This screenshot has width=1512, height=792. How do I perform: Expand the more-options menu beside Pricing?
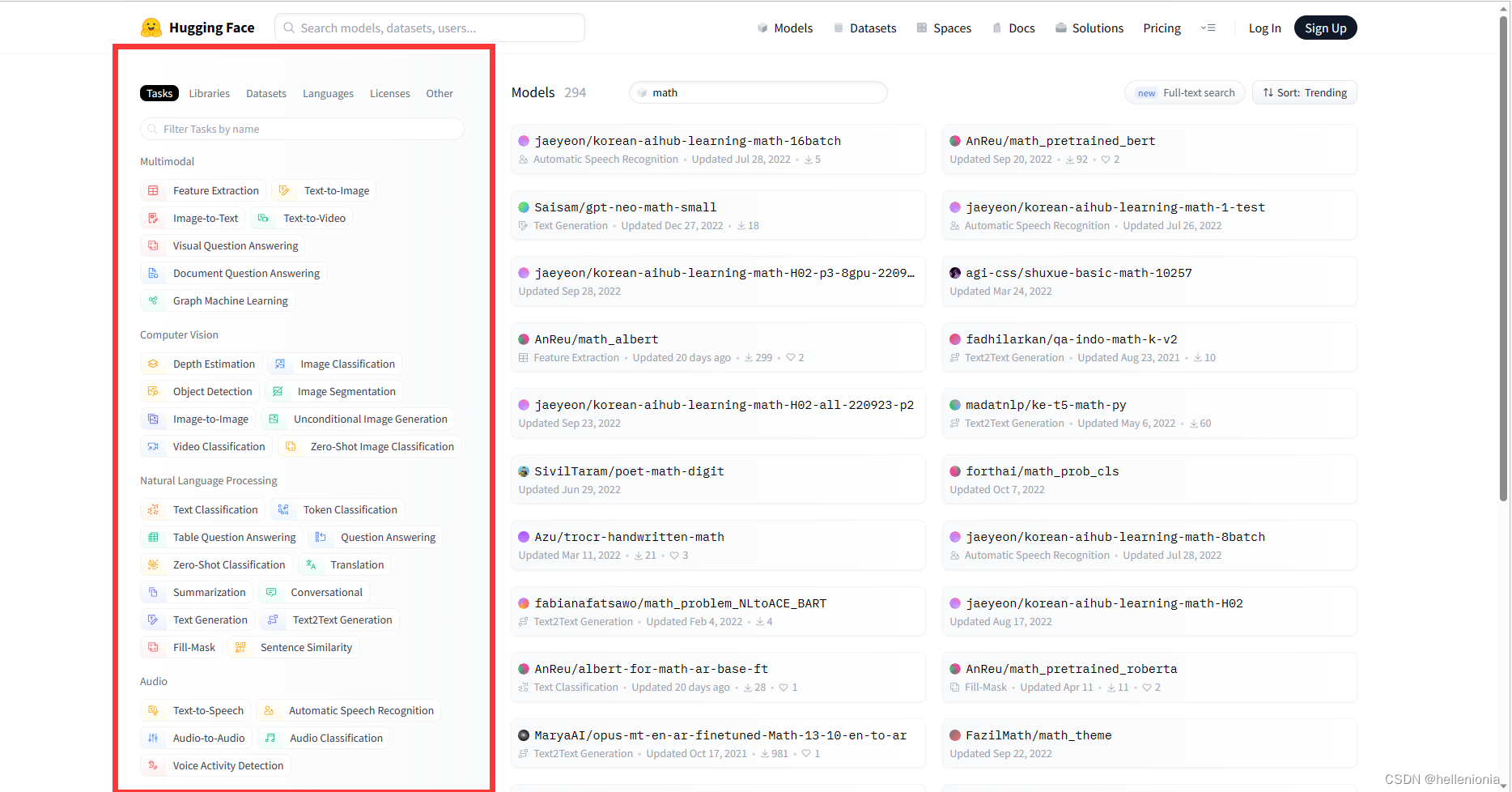(x=1208, y=28)
